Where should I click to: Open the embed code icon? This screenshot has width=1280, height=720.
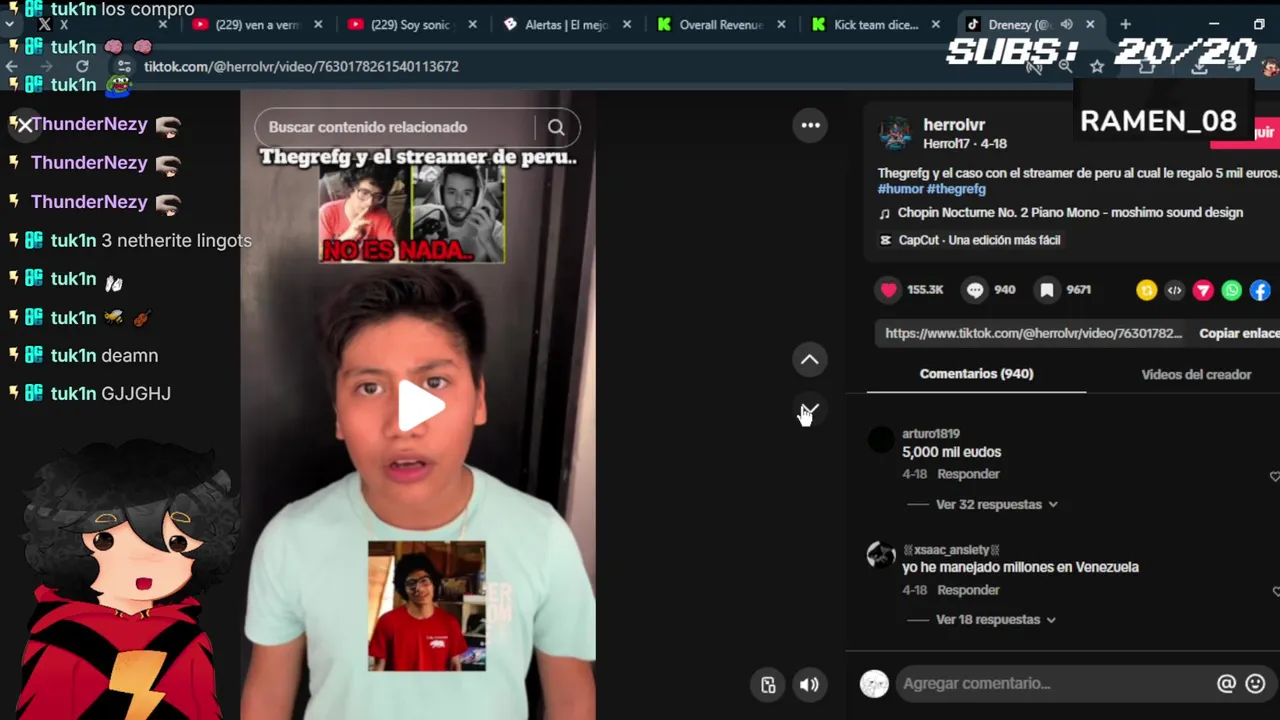[x=1175, y=290]
